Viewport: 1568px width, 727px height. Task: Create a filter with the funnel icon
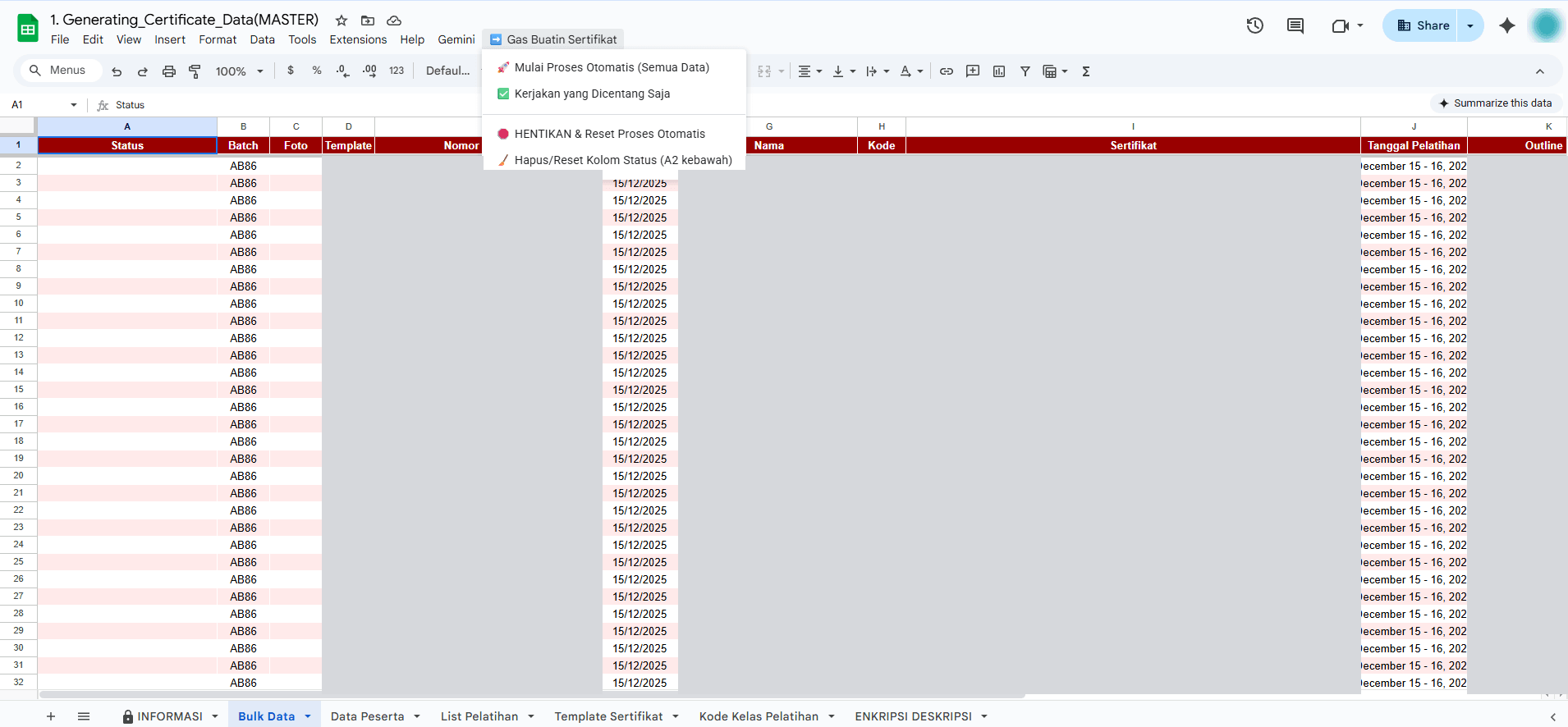(x=1025, y=71)
